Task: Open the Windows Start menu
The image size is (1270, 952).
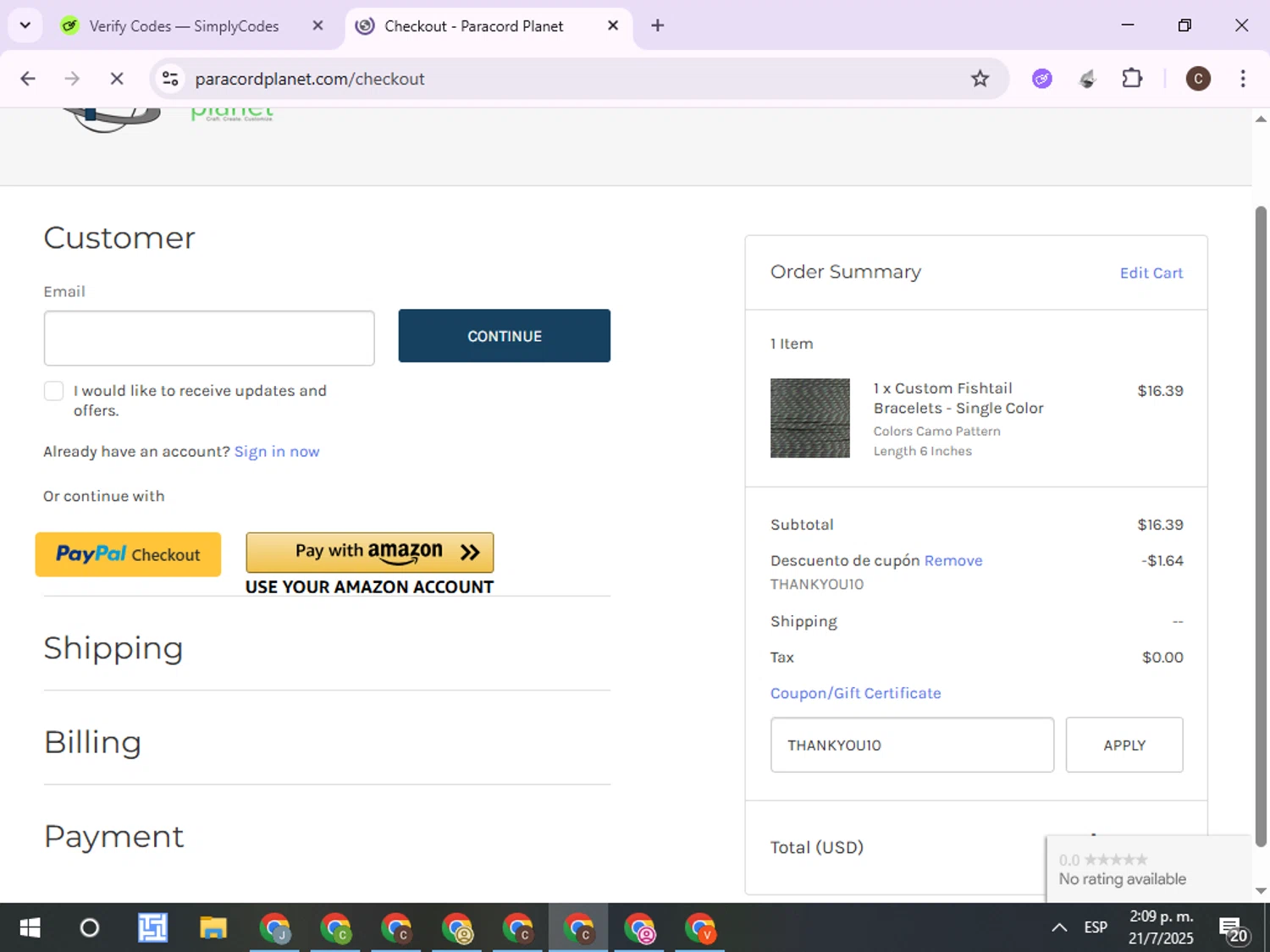Action: click(30, 928)
